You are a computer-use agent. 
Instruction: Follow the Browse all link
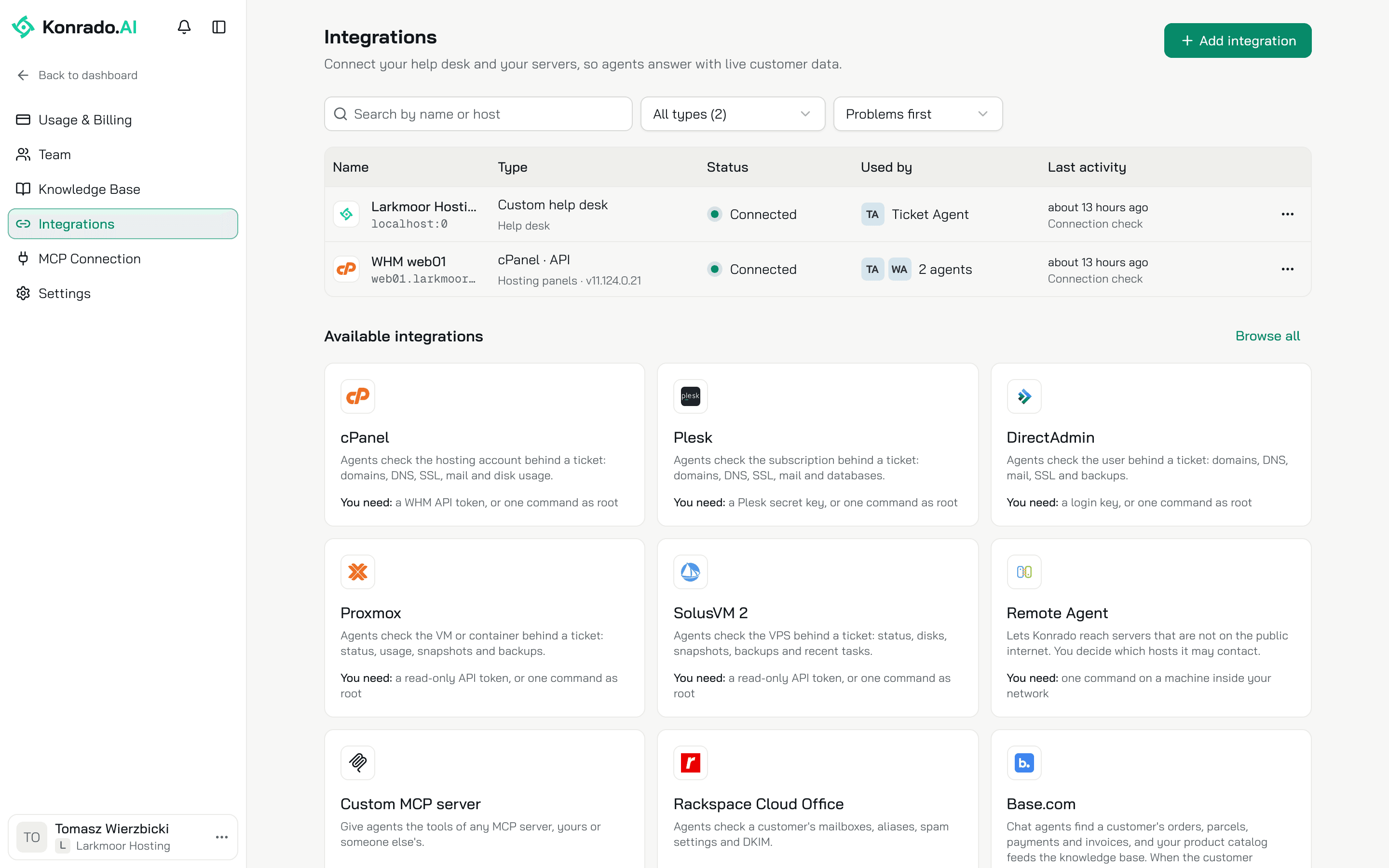click(1267, 336)
